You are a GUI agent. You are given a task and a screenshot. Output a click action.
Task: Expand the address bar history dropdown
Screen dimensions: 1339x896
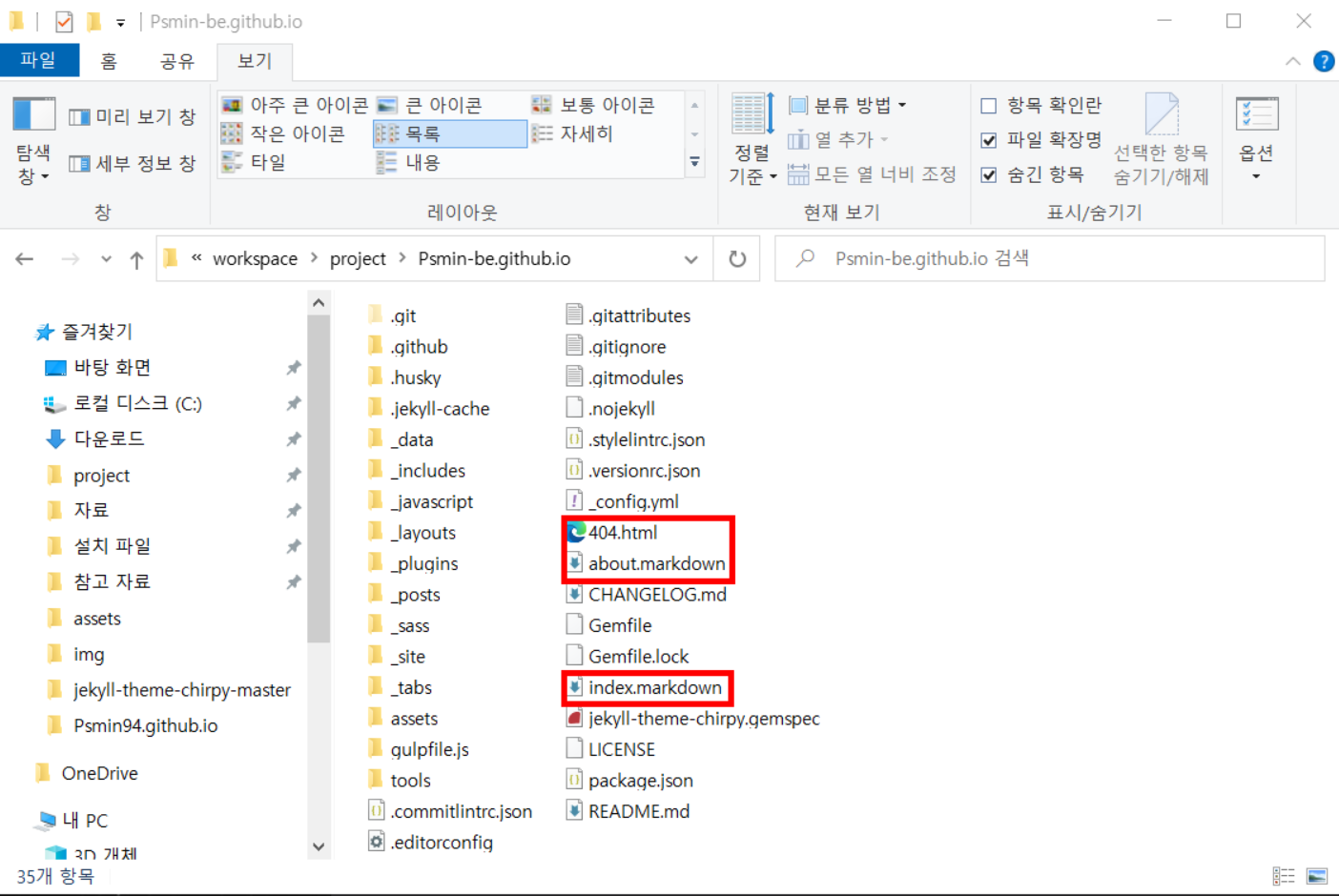click(x=691, y=259)
